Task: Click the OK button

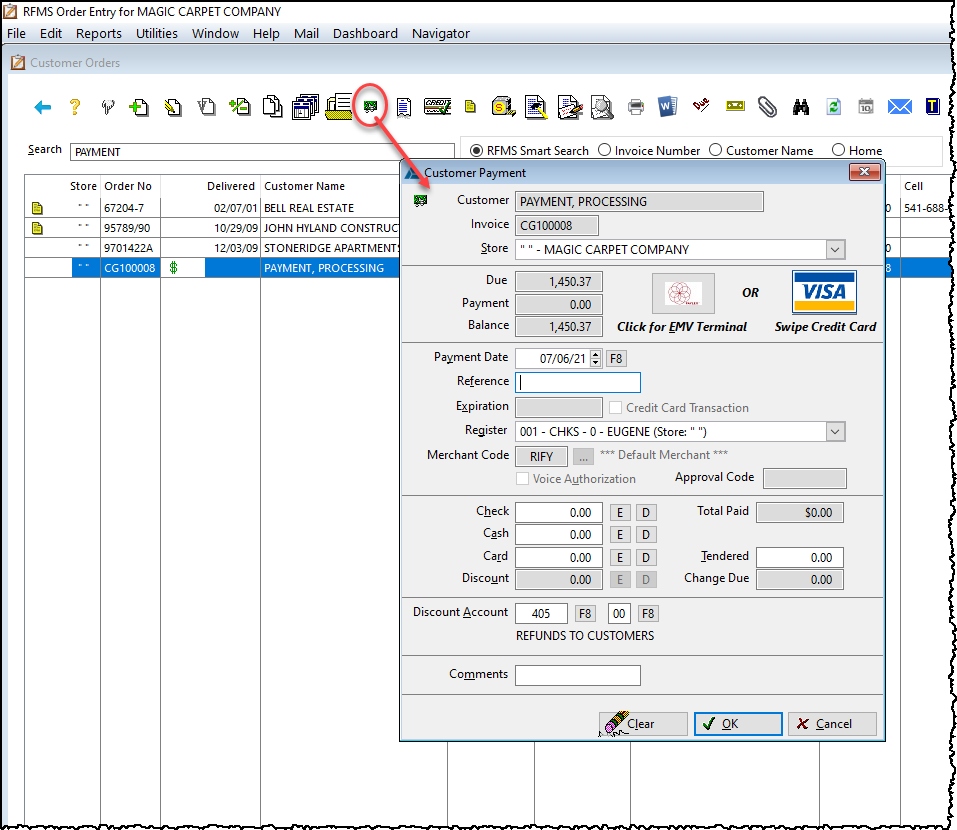Action: pos(738,724)
